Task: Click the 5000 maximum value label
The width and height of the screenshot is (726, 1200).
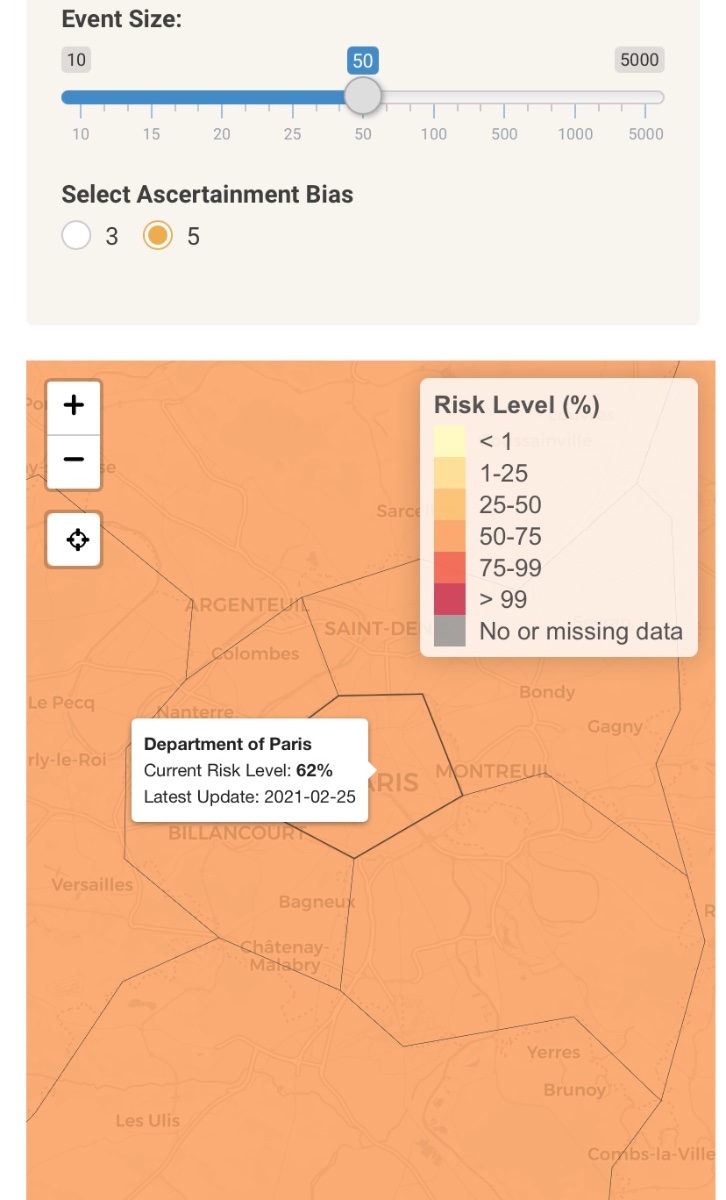Action: 639,60
